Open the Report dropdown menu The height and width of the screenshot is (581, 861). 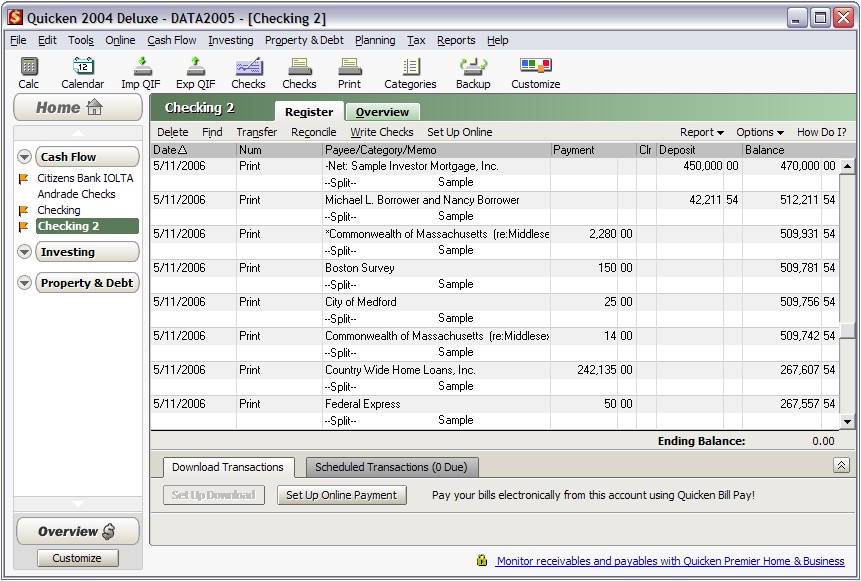click(x=702, y=132)
